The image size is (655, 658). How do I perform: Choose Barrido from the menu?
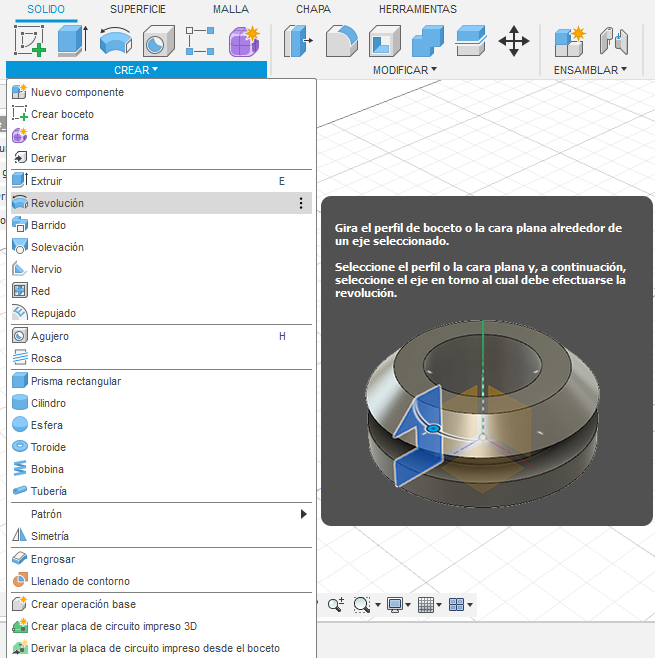coord(161,225)
